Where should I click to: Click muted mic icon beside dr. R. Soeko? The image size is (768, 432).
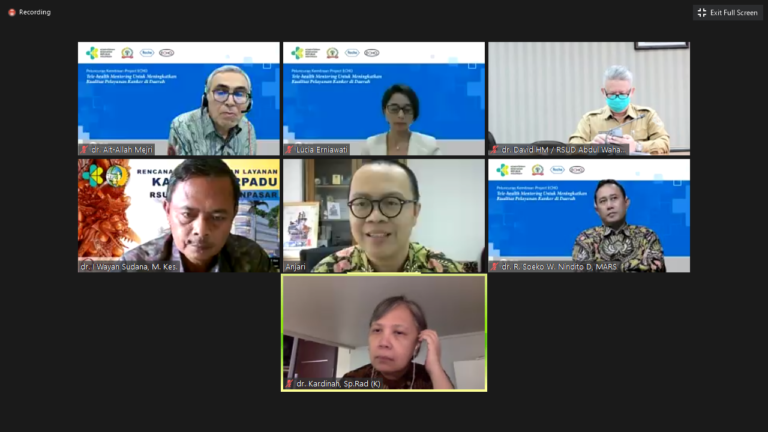(x=495, y=266)
